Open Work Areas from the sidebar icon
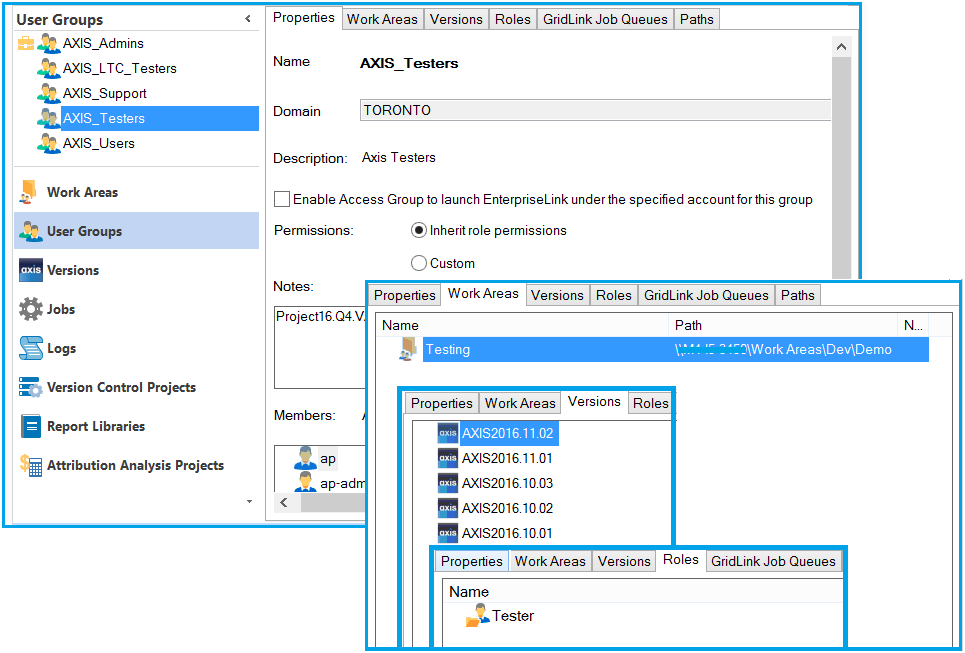 pyautogui.click(x=30, y=192)
